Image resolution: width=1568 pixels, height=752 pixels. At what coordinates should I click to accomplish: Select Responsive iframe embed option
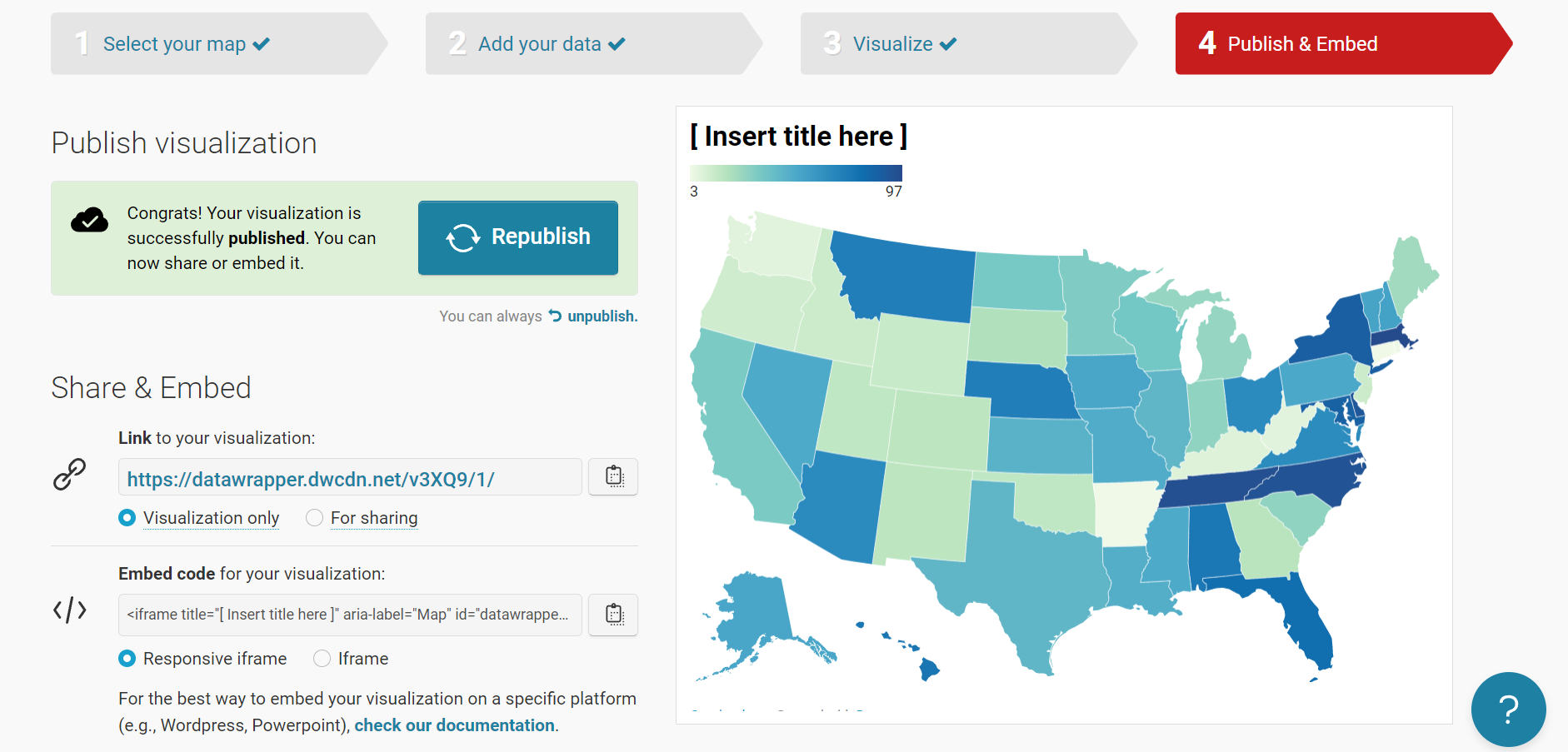point(127,659)
